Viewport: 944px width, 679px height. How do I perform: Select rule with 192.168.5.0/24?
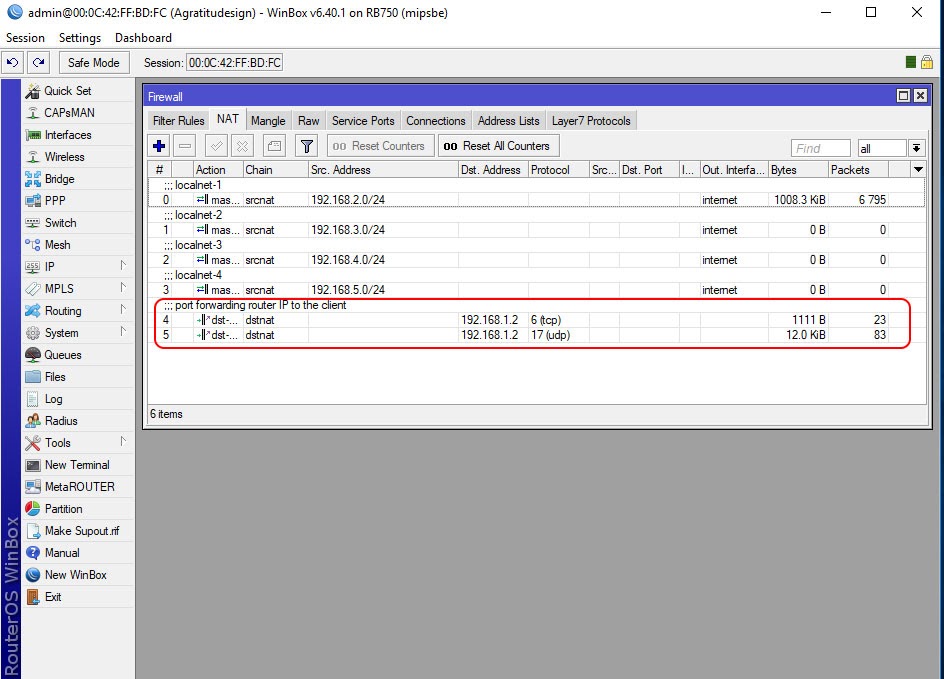(x=536, y=290)
